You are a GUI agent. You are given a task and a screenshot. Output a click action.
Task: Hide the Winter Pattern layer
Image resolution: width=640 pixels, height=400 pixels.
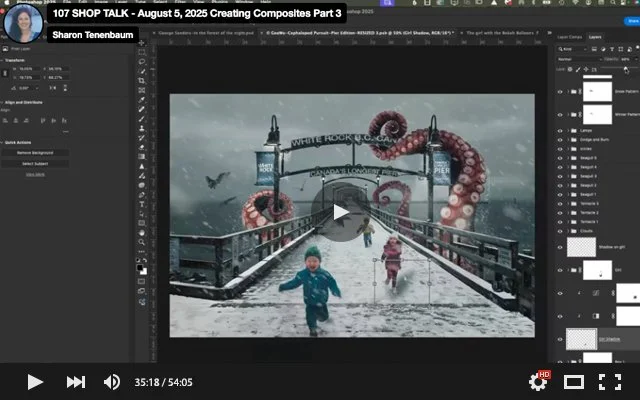pyautogui.click(x=560, y=115)
